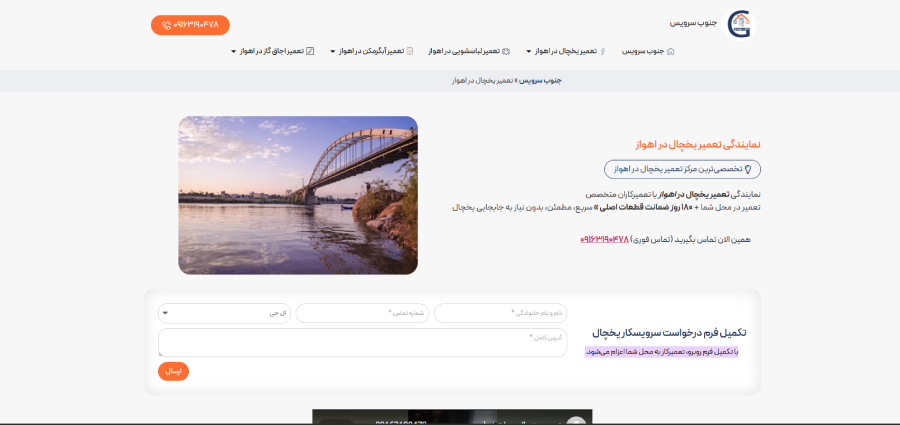Click the pink phone number link ۰۹۱۶۳۱۹۰۴۷۸

point(604,239)
